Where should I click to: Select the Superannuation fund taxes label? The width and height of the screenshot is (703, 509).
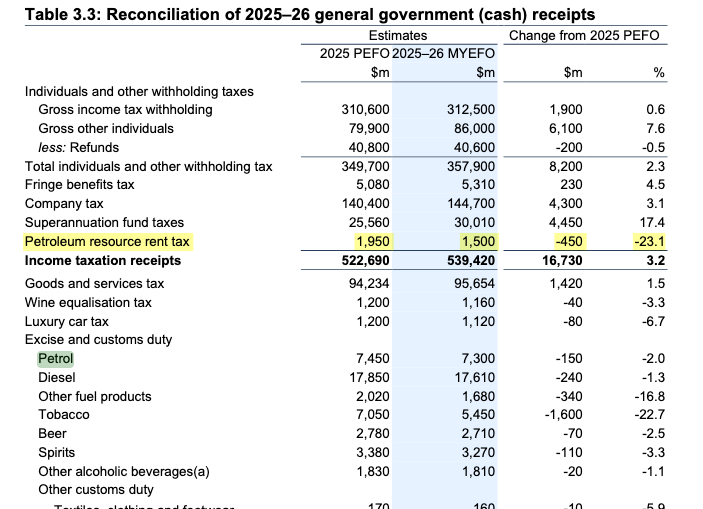coord(104,222)
